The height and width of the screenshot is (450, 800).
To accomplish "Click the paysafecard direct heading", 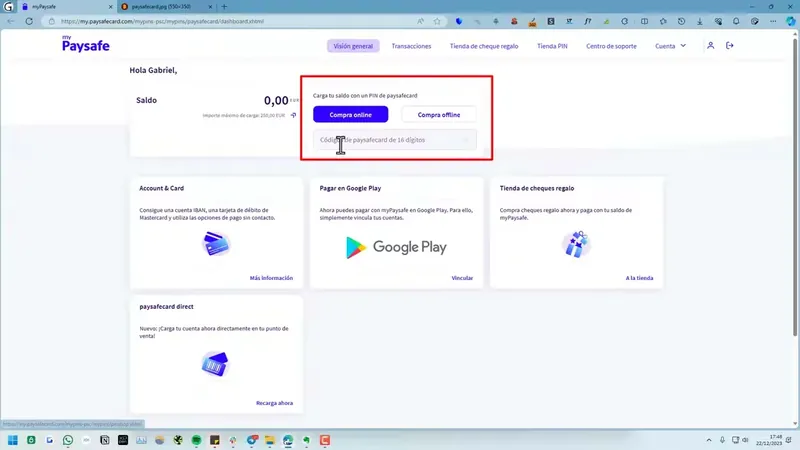I will click(x=166, y=307).
